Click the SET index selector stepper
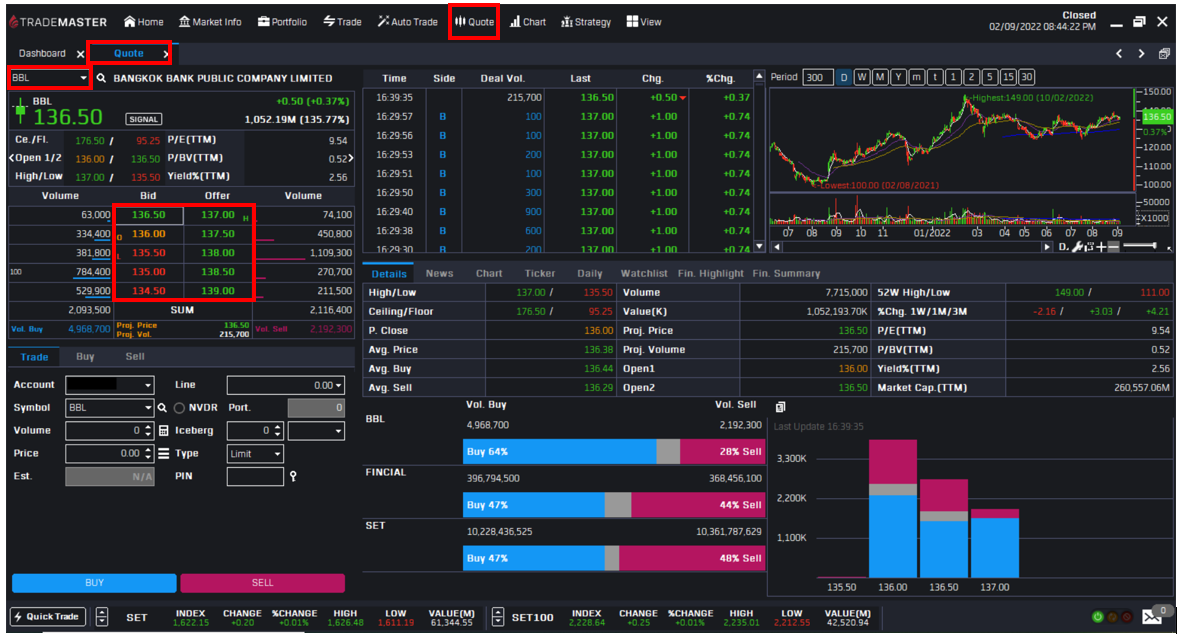This screenshot has height=641, width=1184. [102, 617]
